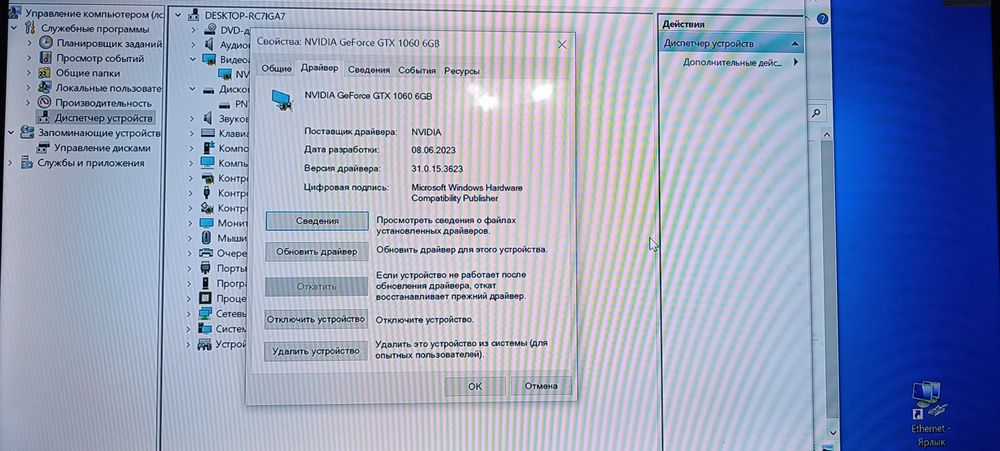Click the Просмотр событий icon in tree
This screenshot has height=451, width=1000.
(x=45, y=58)
